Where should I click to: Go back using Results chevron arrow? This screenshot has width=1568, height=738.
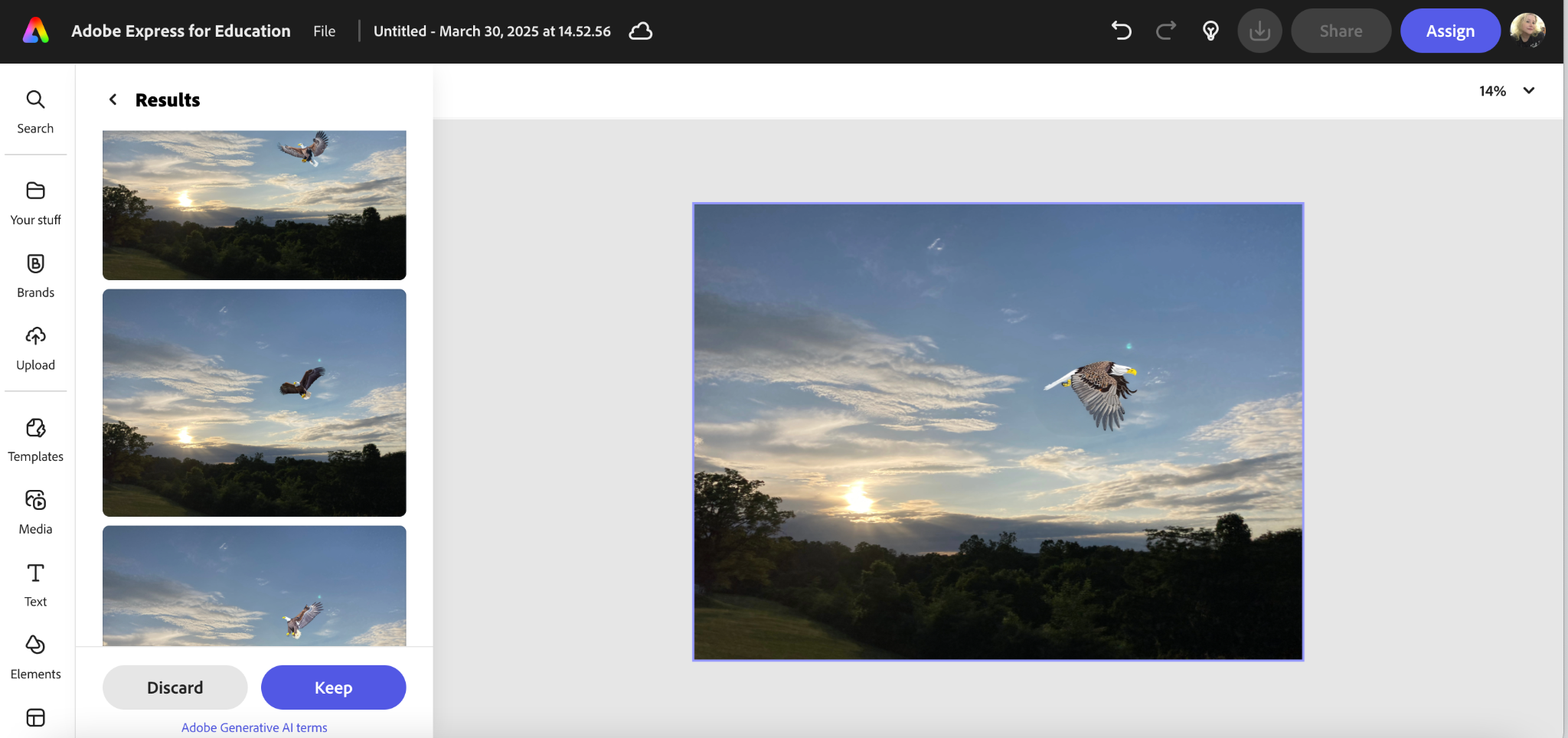(113, 100)
